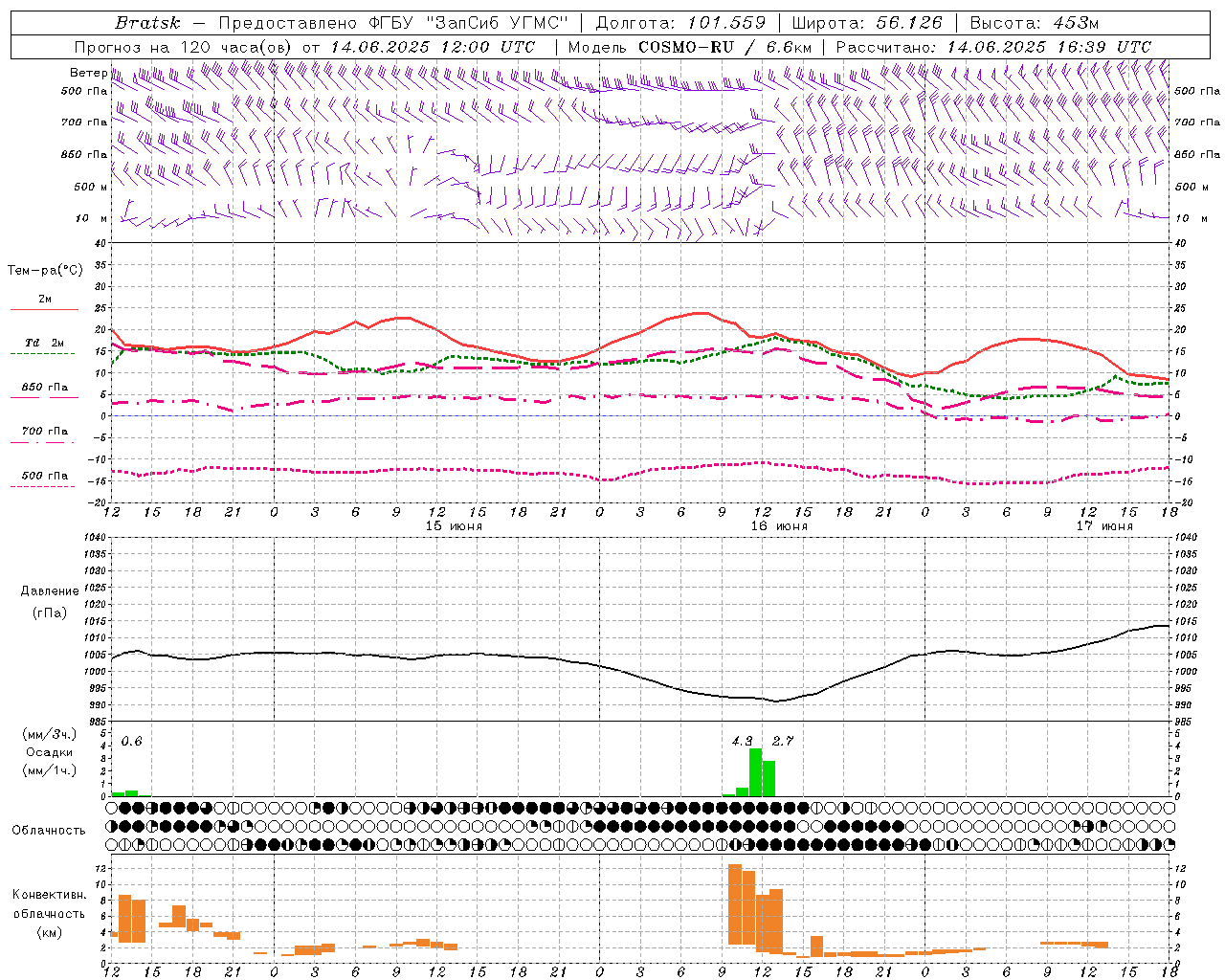This screenshot has width=1225, height=980.
Task: Select the 2.7 precipitation total value
Action: click(x=782, y=742)
